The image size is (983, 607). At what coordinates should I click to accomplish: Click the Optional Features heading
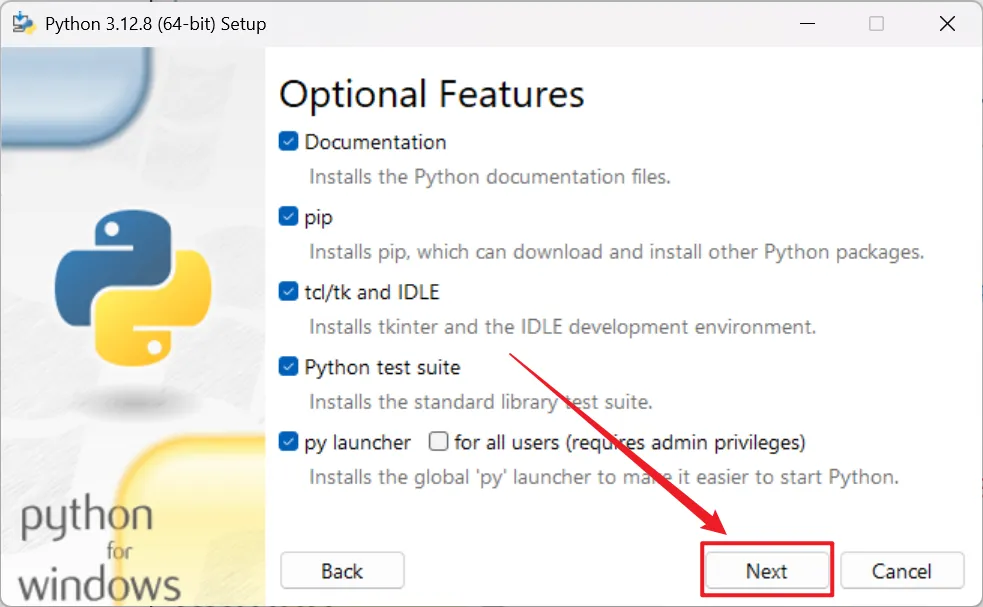click(431, 94)
